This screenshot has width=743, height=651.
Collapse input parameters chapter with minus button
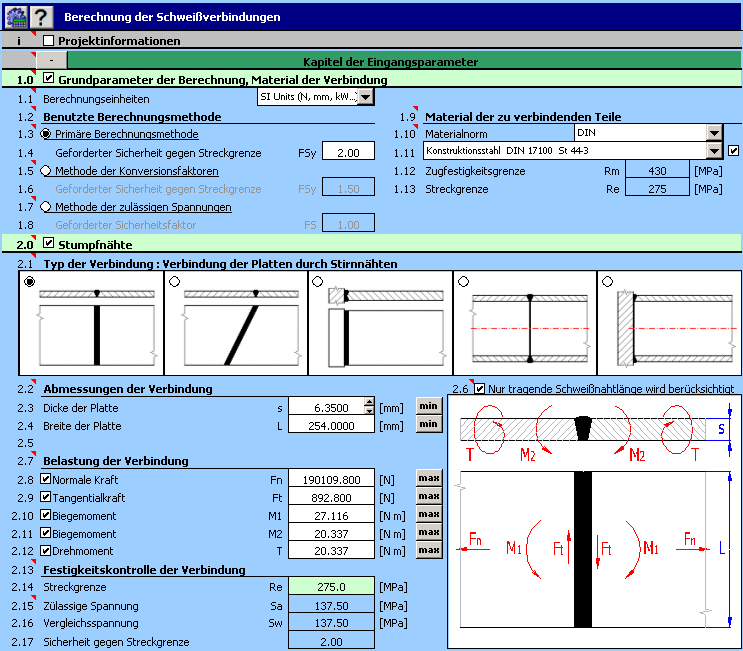point(52,60)
